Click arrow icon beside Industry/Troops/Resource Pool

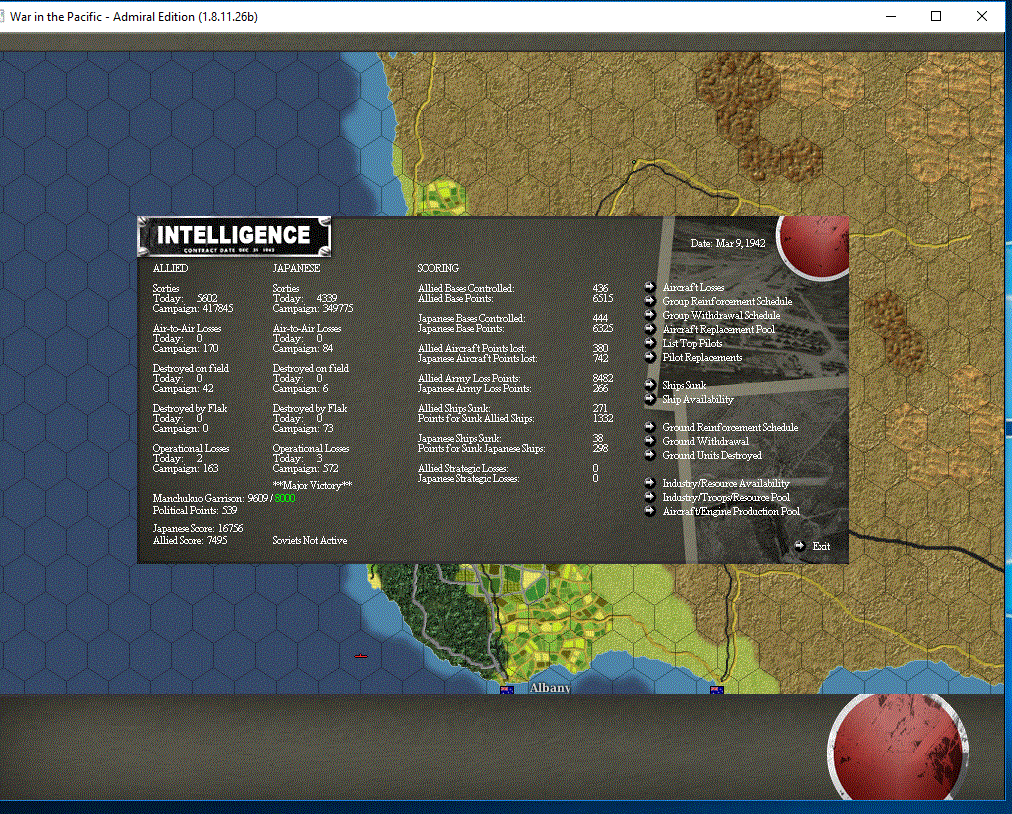pos(650,497)
